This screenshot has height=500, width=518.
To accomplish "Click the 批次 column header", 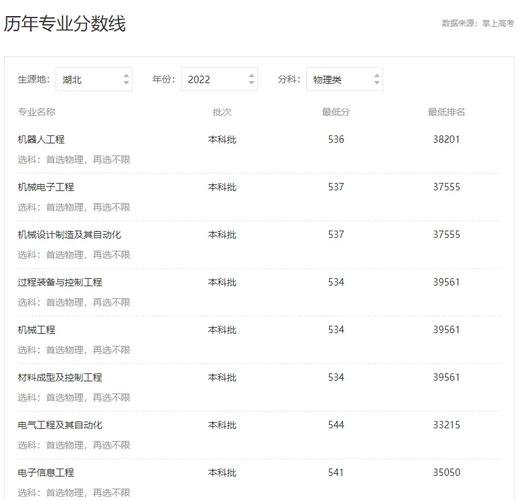I will [x=222, y=112].
